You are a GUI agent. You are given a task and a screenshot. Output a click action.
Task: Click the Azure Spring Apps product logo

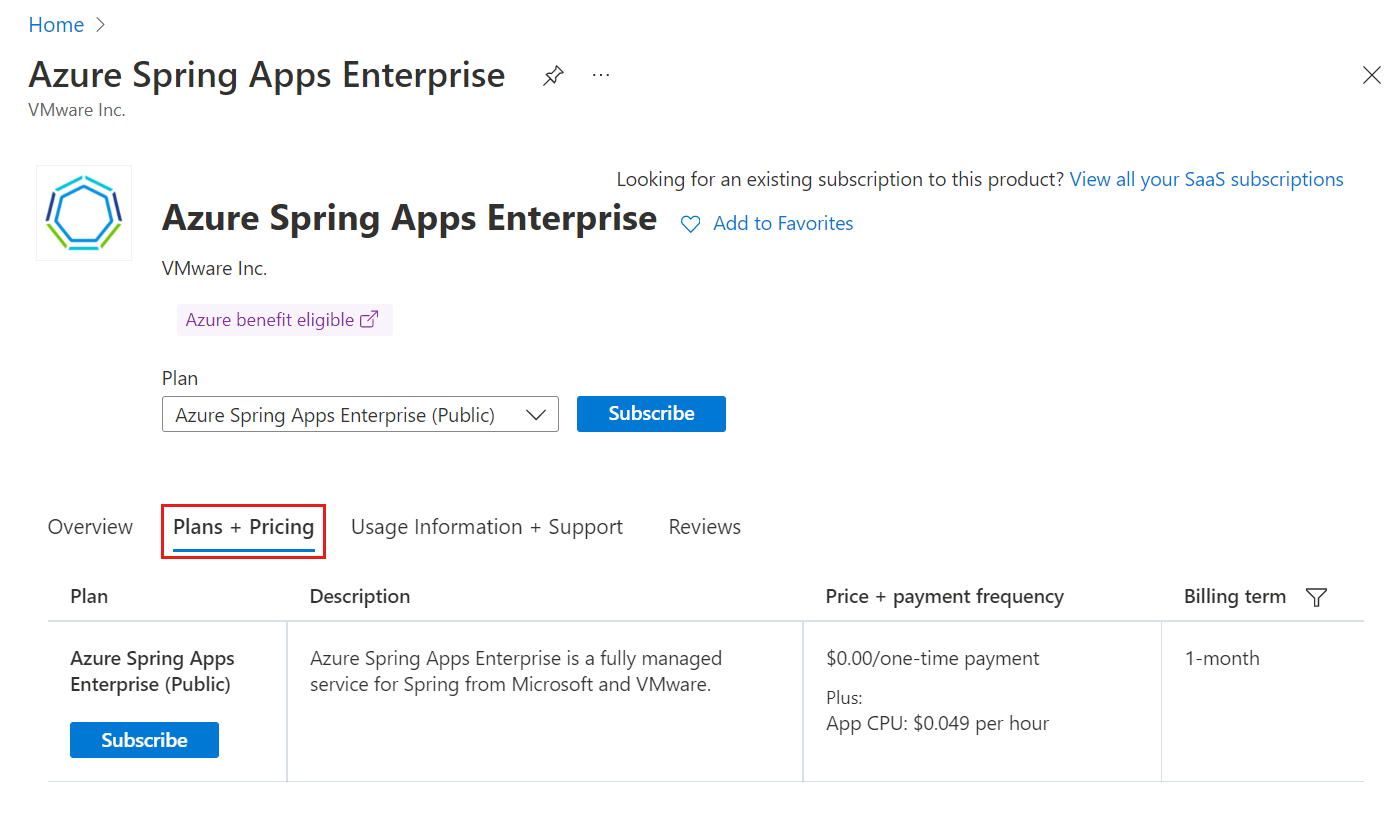[x=84, y=213]
